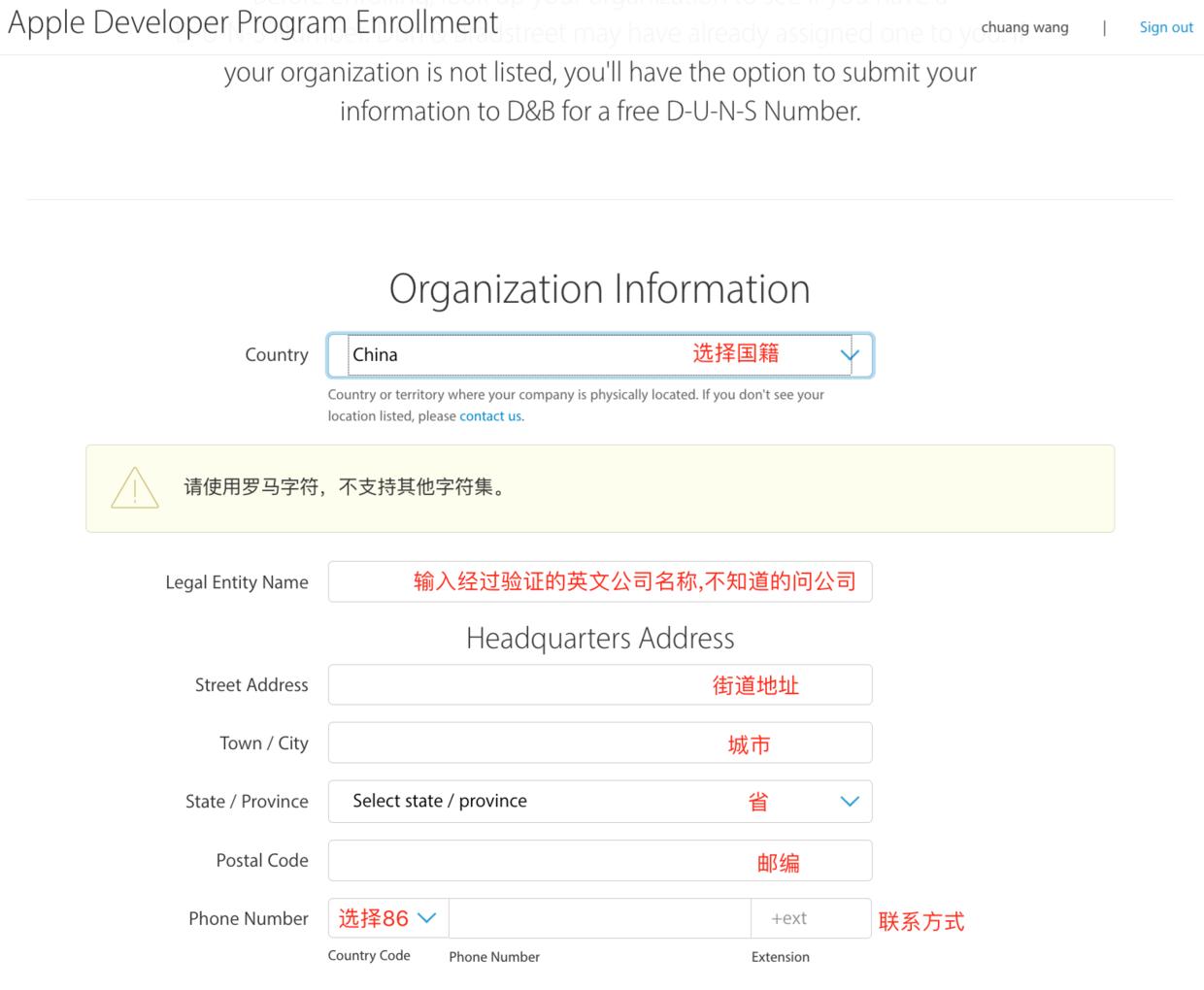Click the State / Province chevron arrow
Viewport: 1204px width, 990px height.
[x=850, y=802]
